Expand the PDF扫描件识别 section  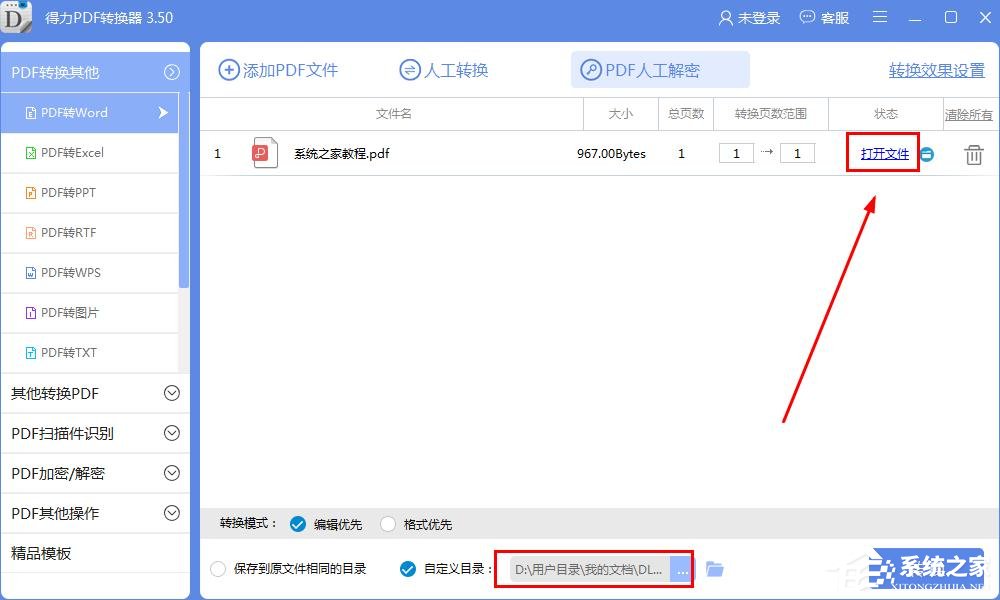point(95,433)
